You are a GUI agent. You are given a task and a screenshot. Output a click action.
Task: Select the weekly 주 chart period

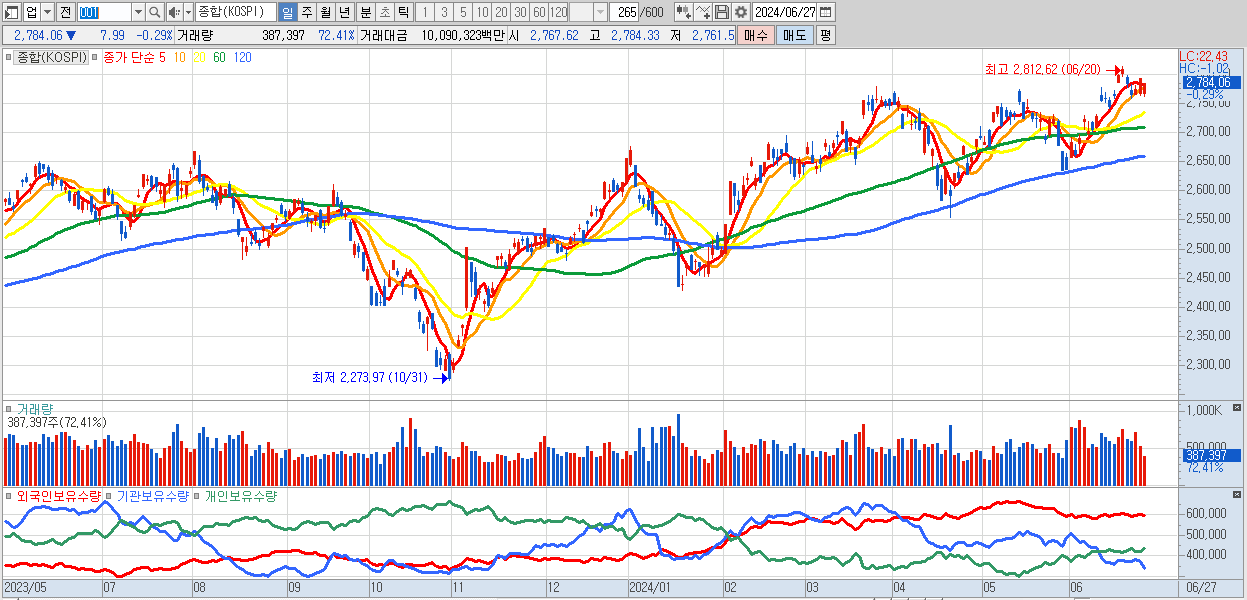pyautogui.click(x=307, y=12)
